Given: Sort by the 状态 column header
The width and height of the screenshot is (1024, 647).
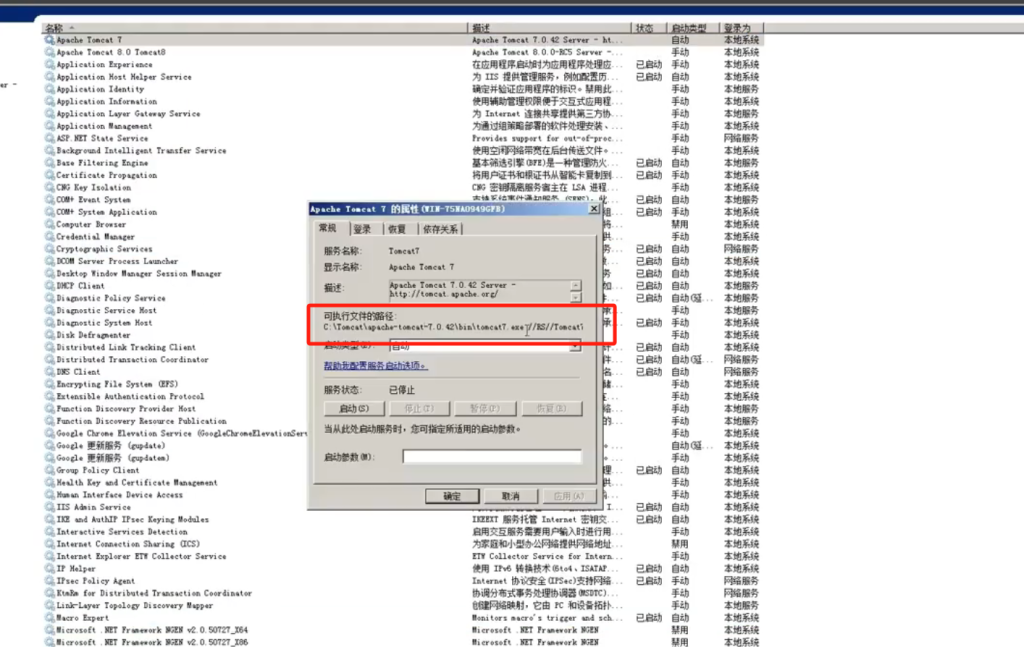Looking at the screenshot, I should 648,28.
